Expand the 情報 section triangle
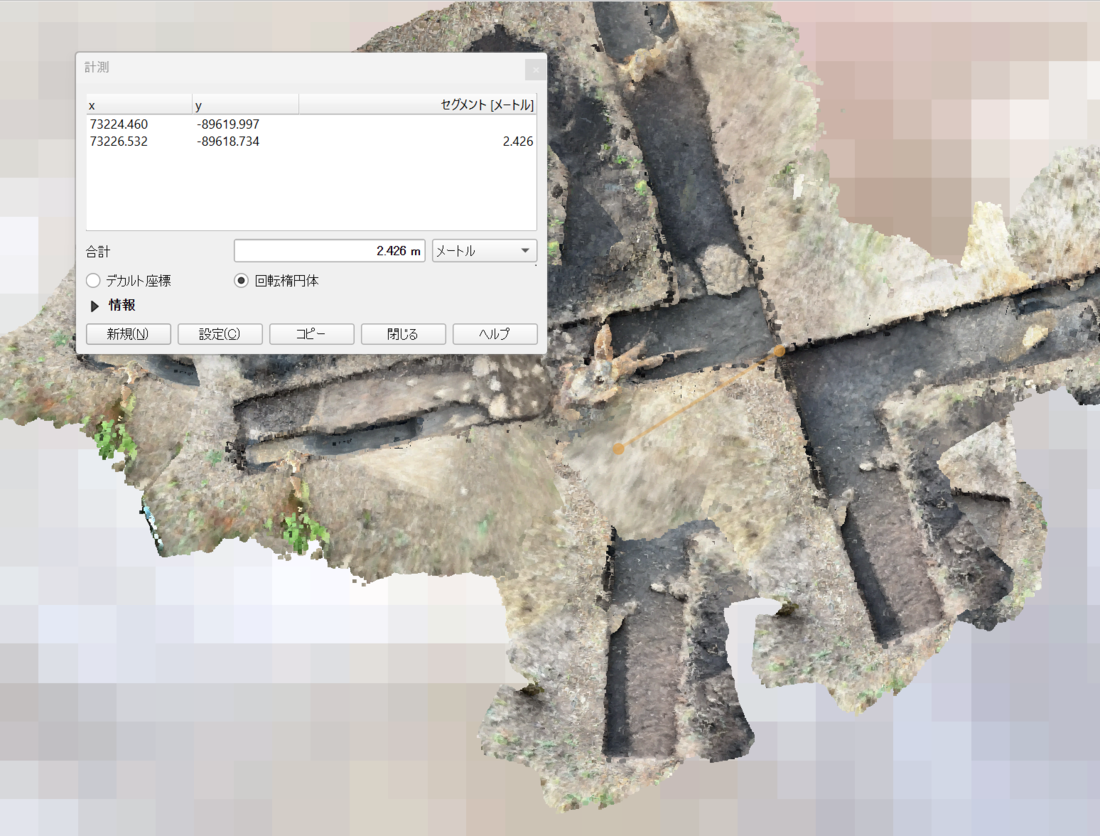The image size is (1100, 836). [x=96, y=305]
